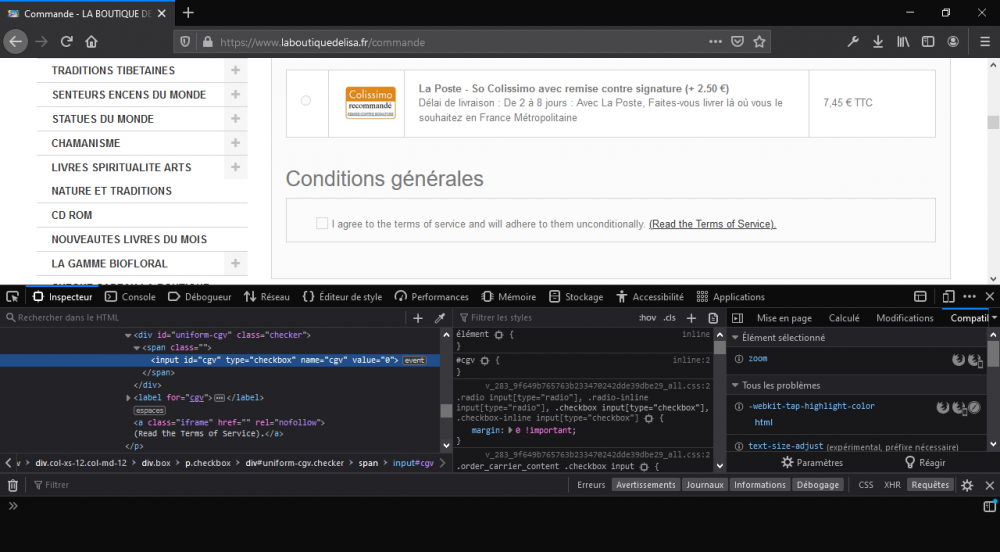
Task: Activate the element picker tool in DevTools
Action: tap(12, 297)
